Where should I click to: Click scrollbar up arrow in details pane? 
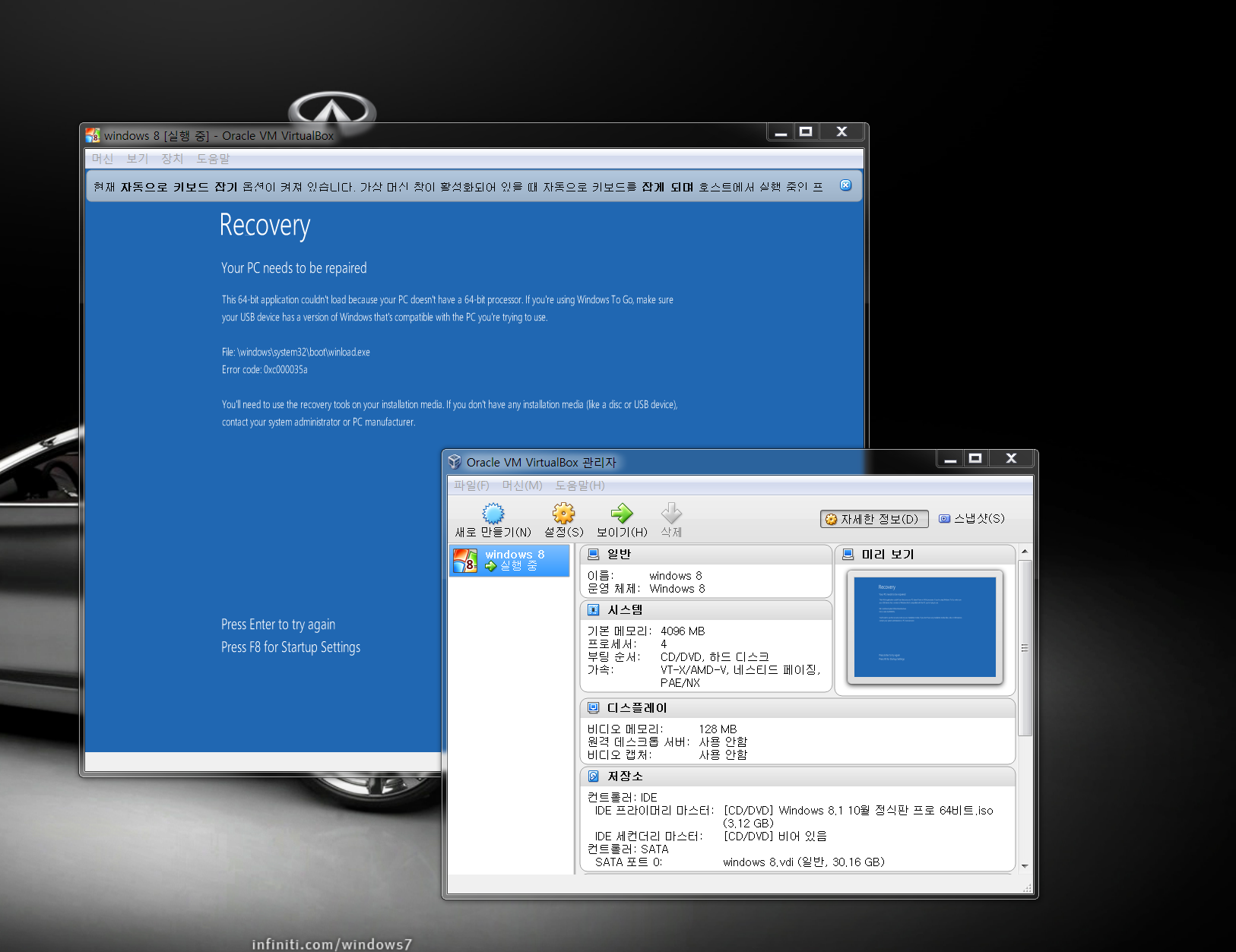coord(1025,552)
